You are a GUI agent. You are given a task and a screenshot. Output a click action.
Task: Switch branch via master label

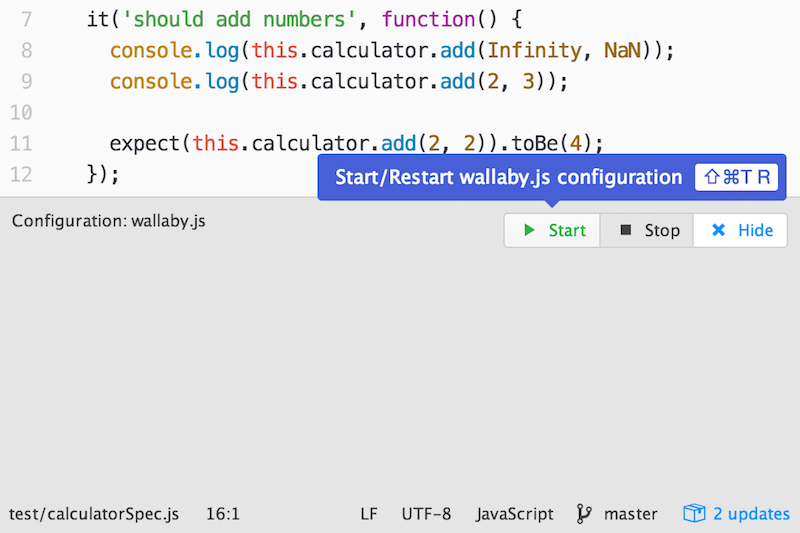click(631, 514)
